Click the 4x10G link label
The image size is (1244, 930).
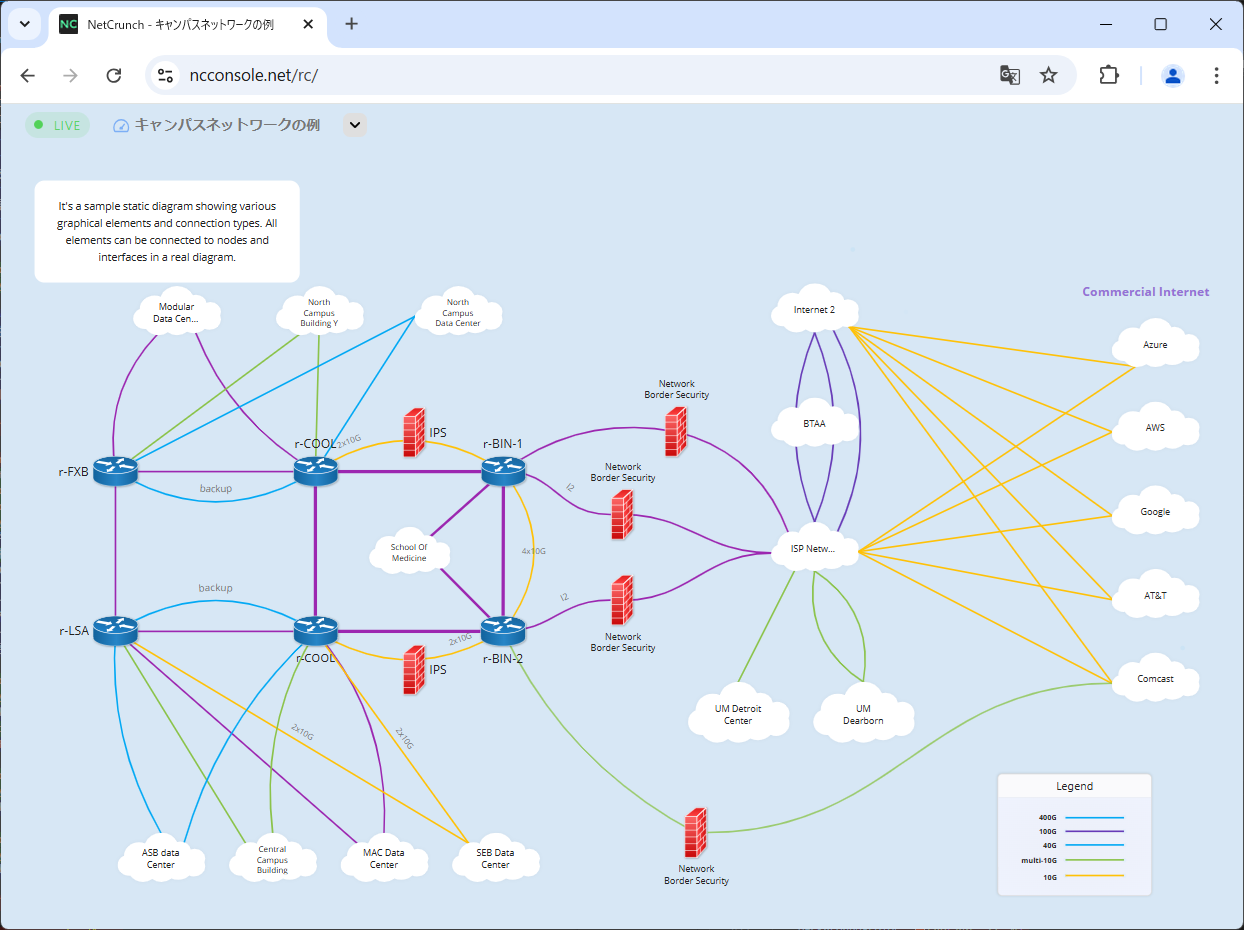pyautogui.click(x=534, y=551)
